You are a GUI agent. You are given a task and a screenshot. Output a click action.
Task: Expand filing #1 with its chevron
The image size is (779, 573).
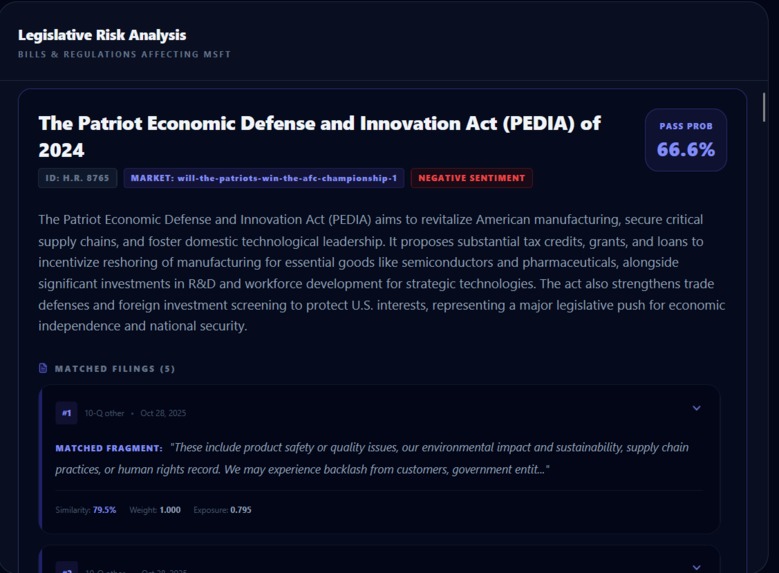point(697,408)
